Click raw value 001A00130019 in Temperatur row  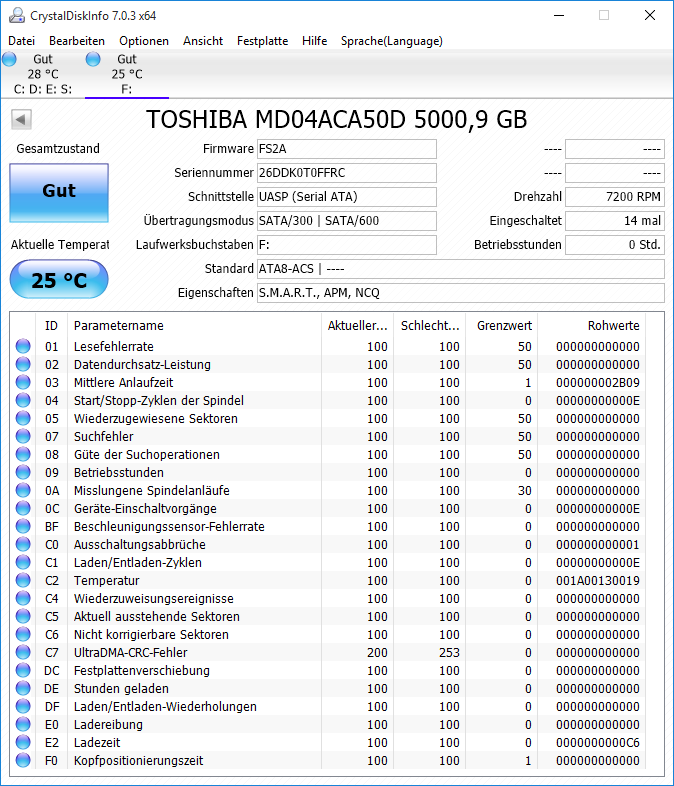598,581
